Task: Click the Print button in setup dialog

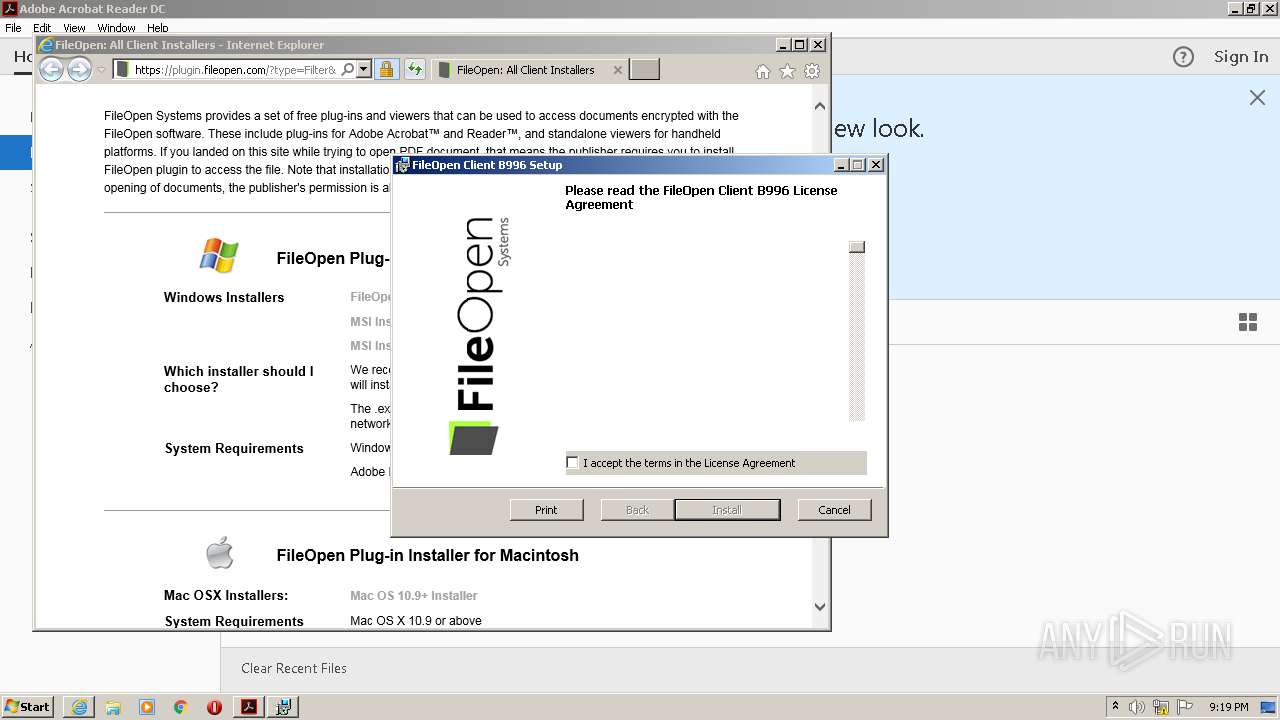Action: point(546,510)
